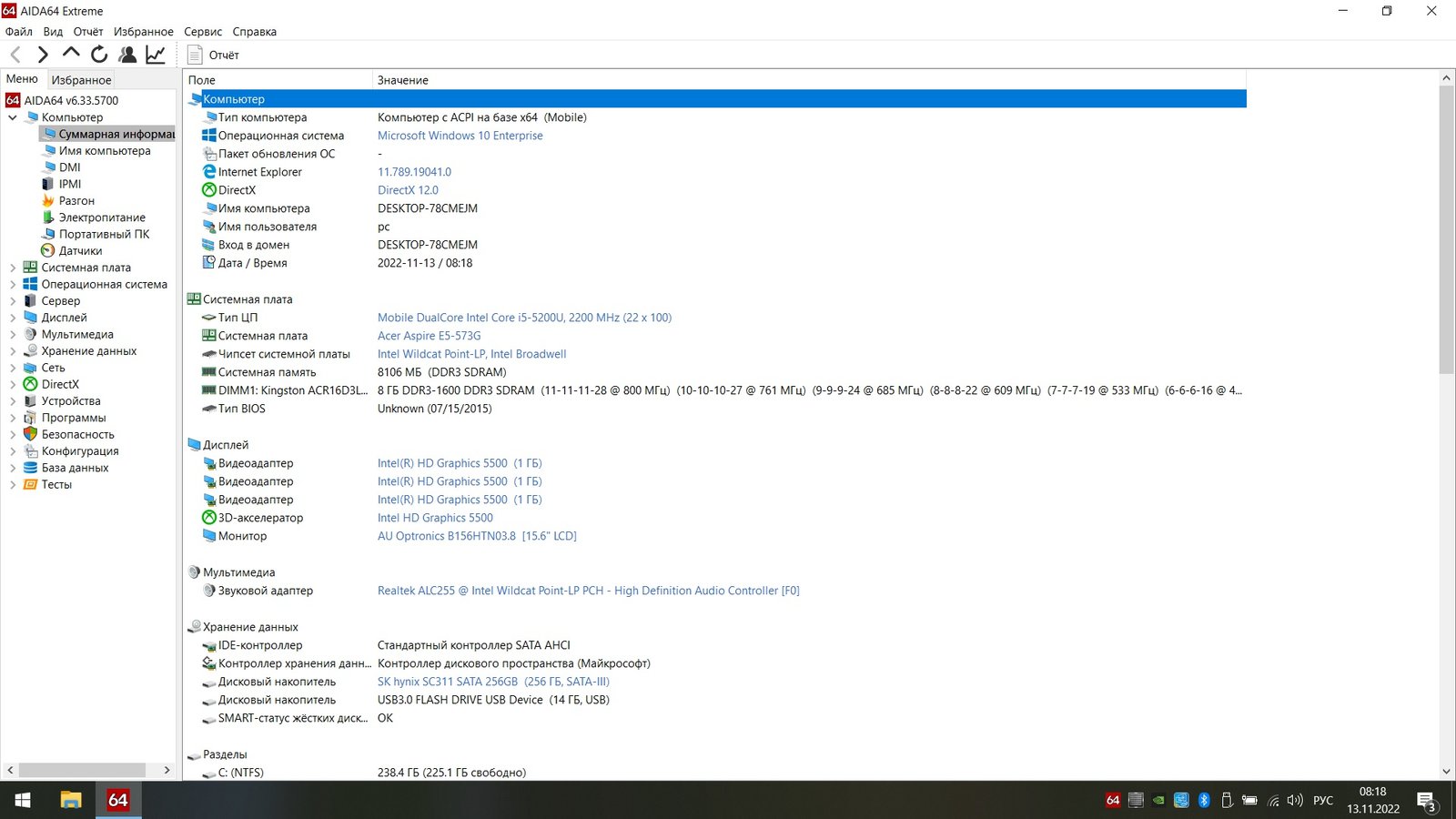Open the Отчёт menu in the menu bar
1456x819 pixels.
coord(88,31)
